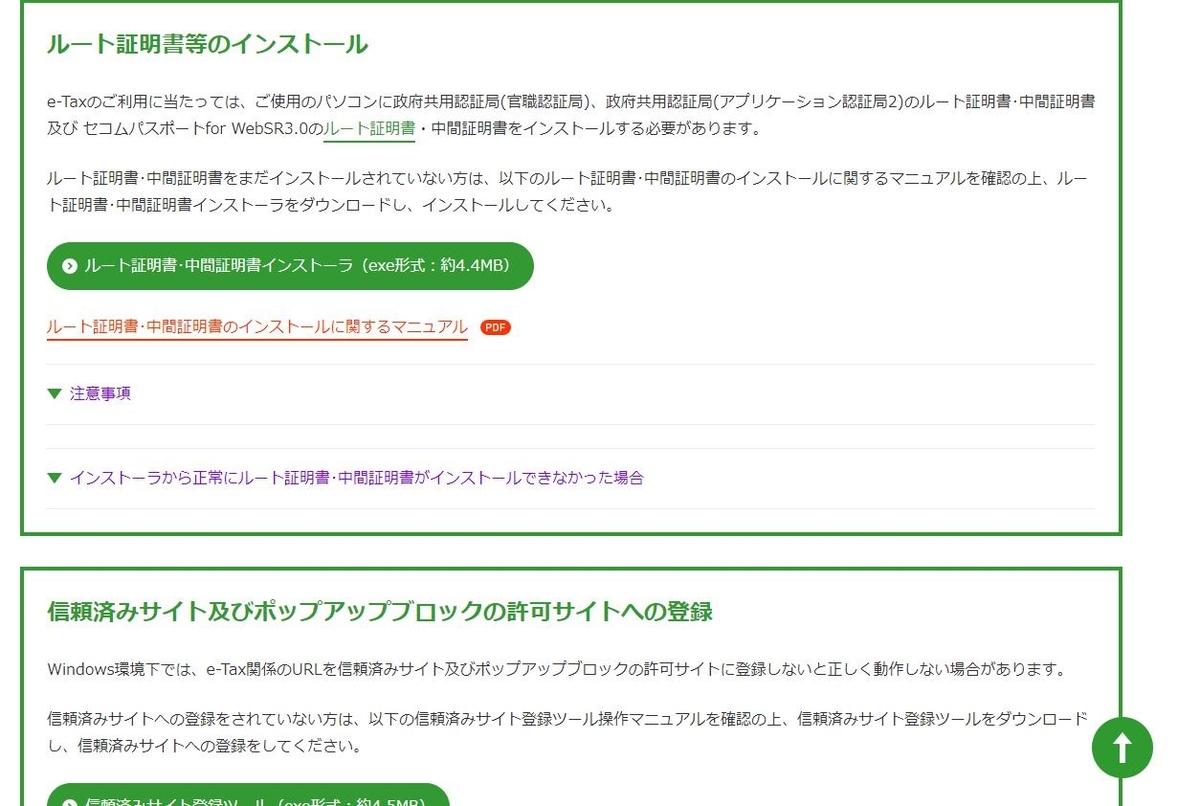Click the ルート証明書等のインストール section heading
Image resolution: width=1200 pixels, height=806 pixels.
[206, 44]
